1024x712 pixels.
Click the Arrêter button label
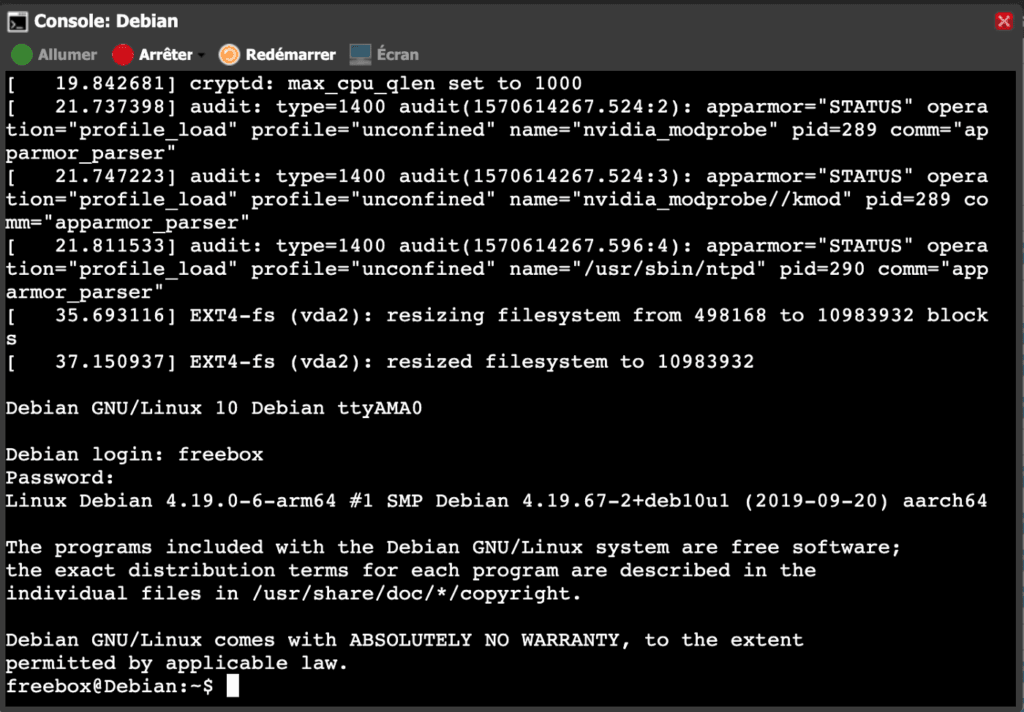point(165,55)
